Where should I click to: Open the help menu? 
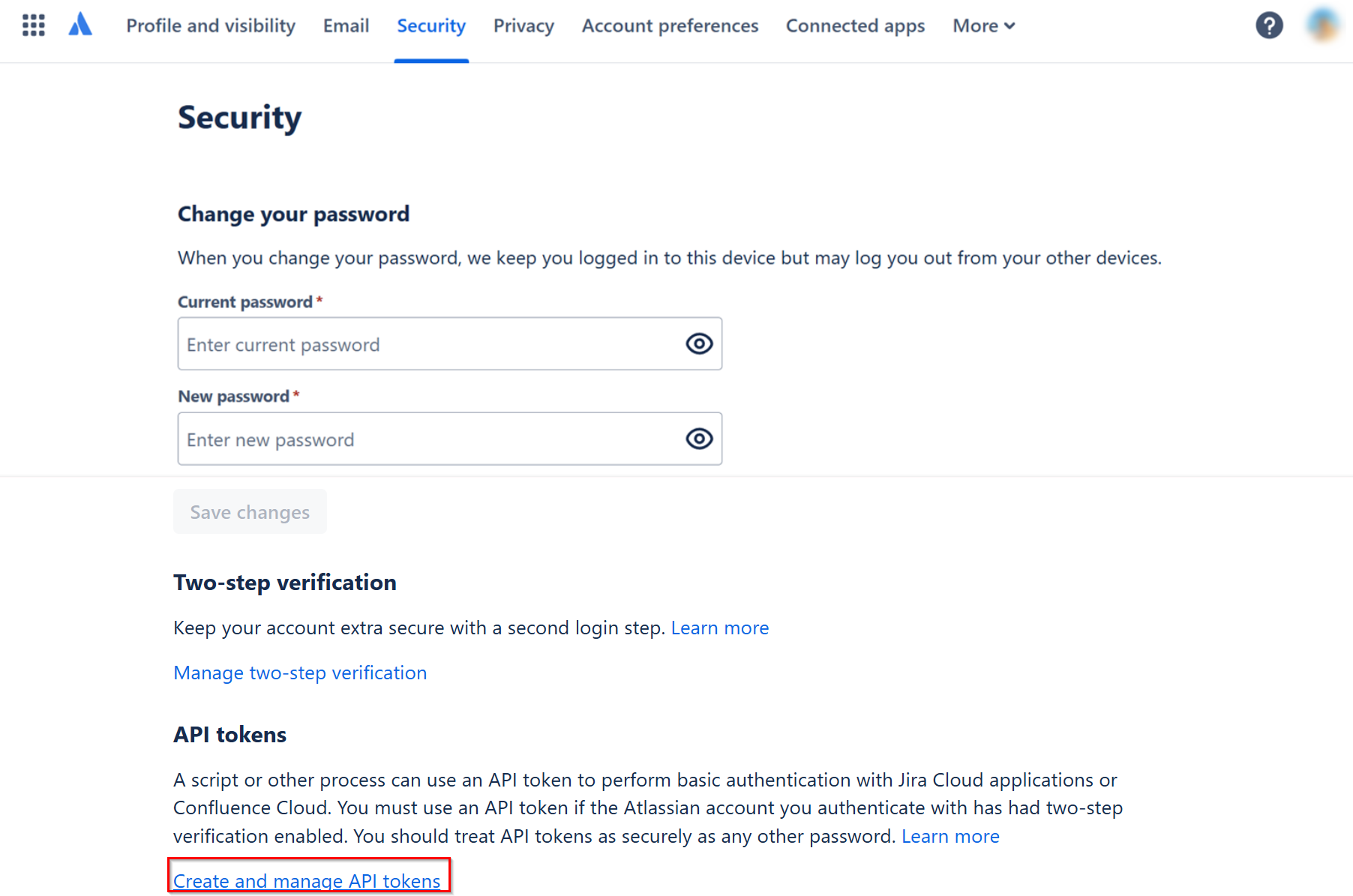(x=1269, y=25)
